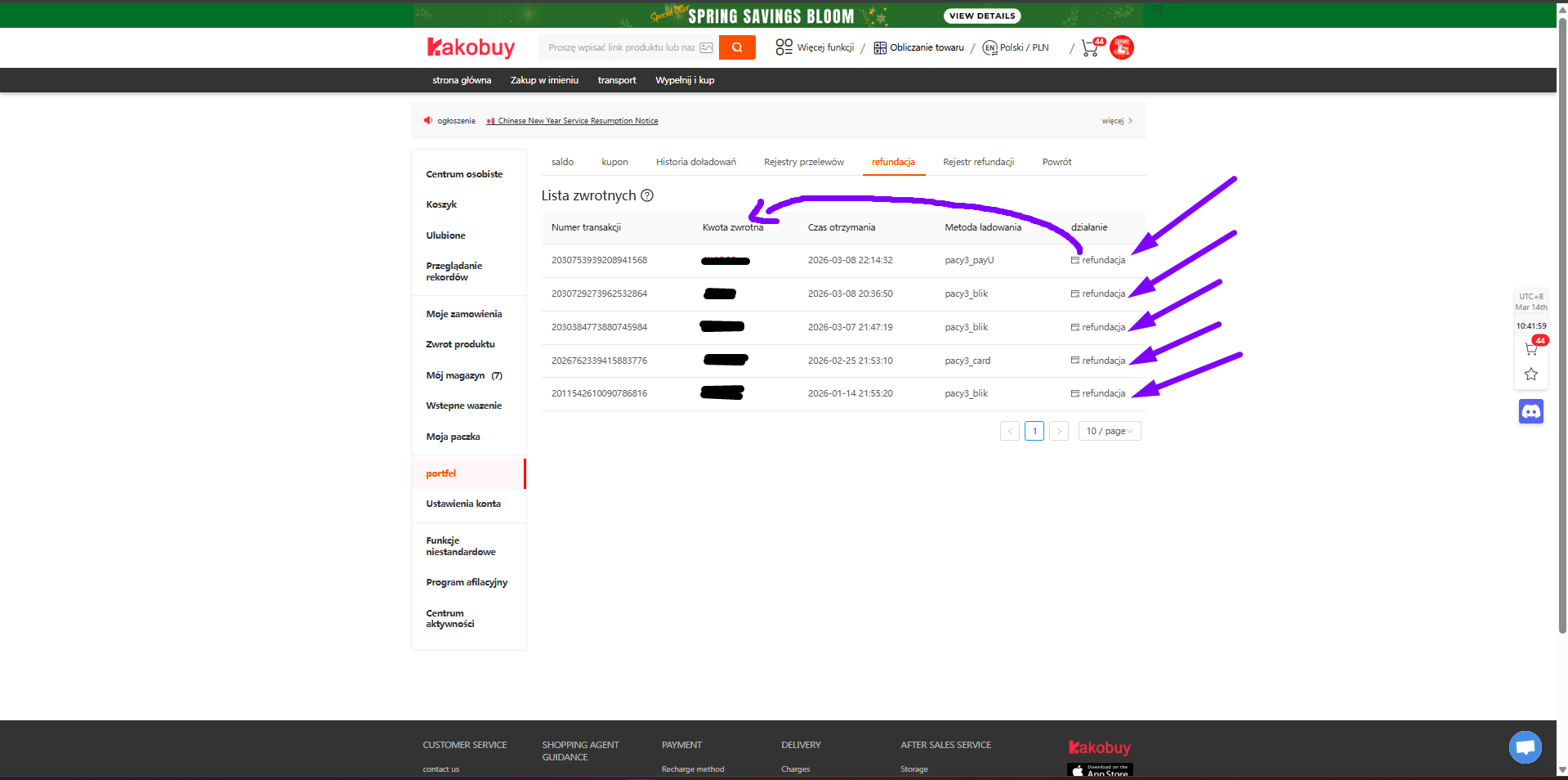Open the Polski / PLN language selector

coord(1015,47)
